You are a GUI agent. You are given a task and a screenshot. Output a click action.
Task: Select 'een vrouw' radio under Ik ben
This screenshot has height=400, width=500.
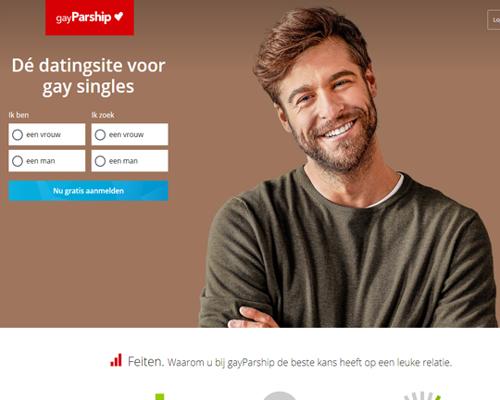pos(17,135)
